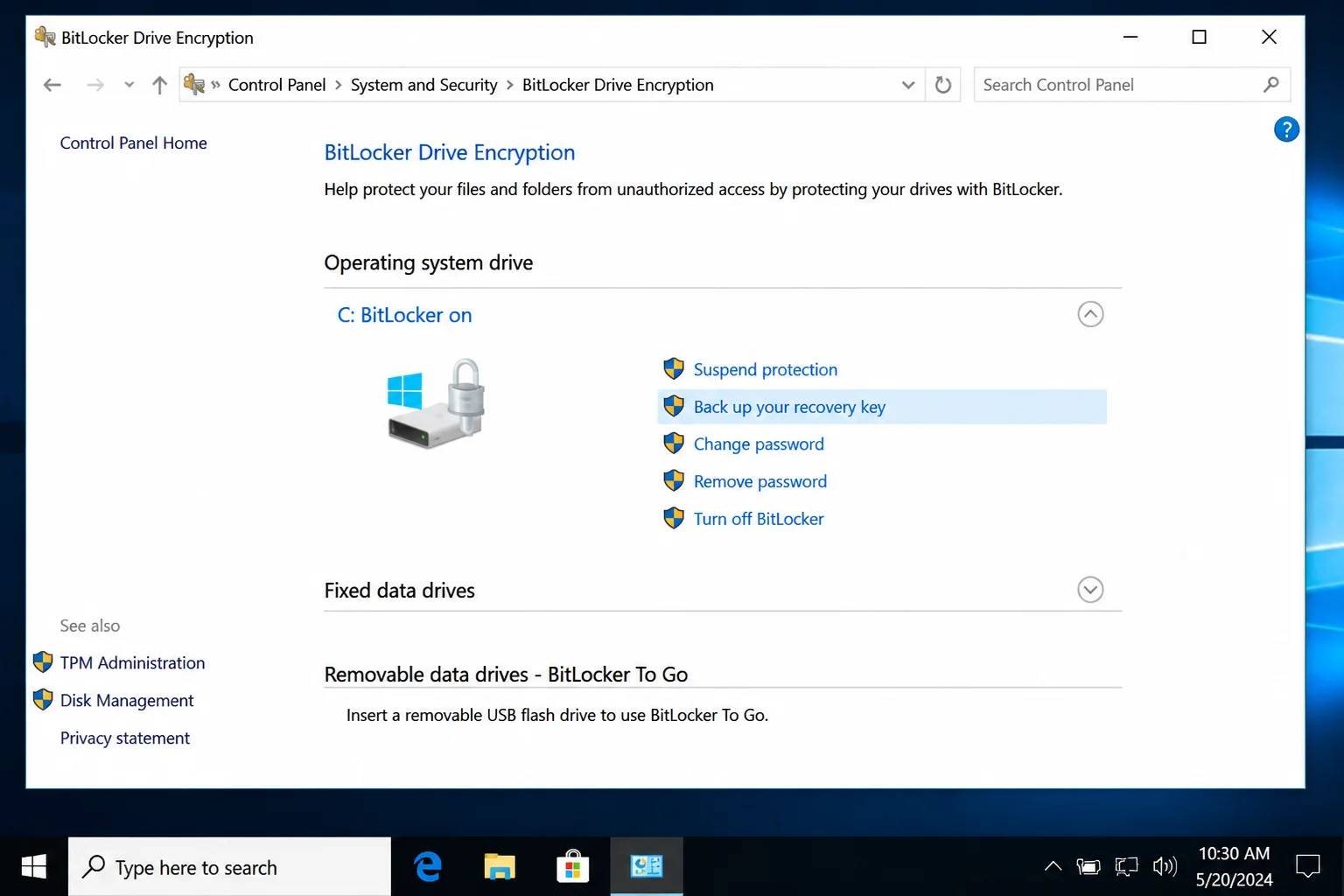Image resolution: width=1344 pixels, height=896 pixels.
Task: Click the shield icon beside Change password
Action: 674,444
